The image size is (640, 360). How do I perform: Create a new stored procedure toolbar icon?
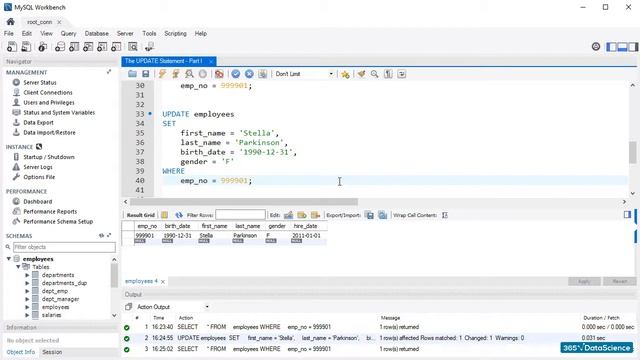(x=102, y=47)
